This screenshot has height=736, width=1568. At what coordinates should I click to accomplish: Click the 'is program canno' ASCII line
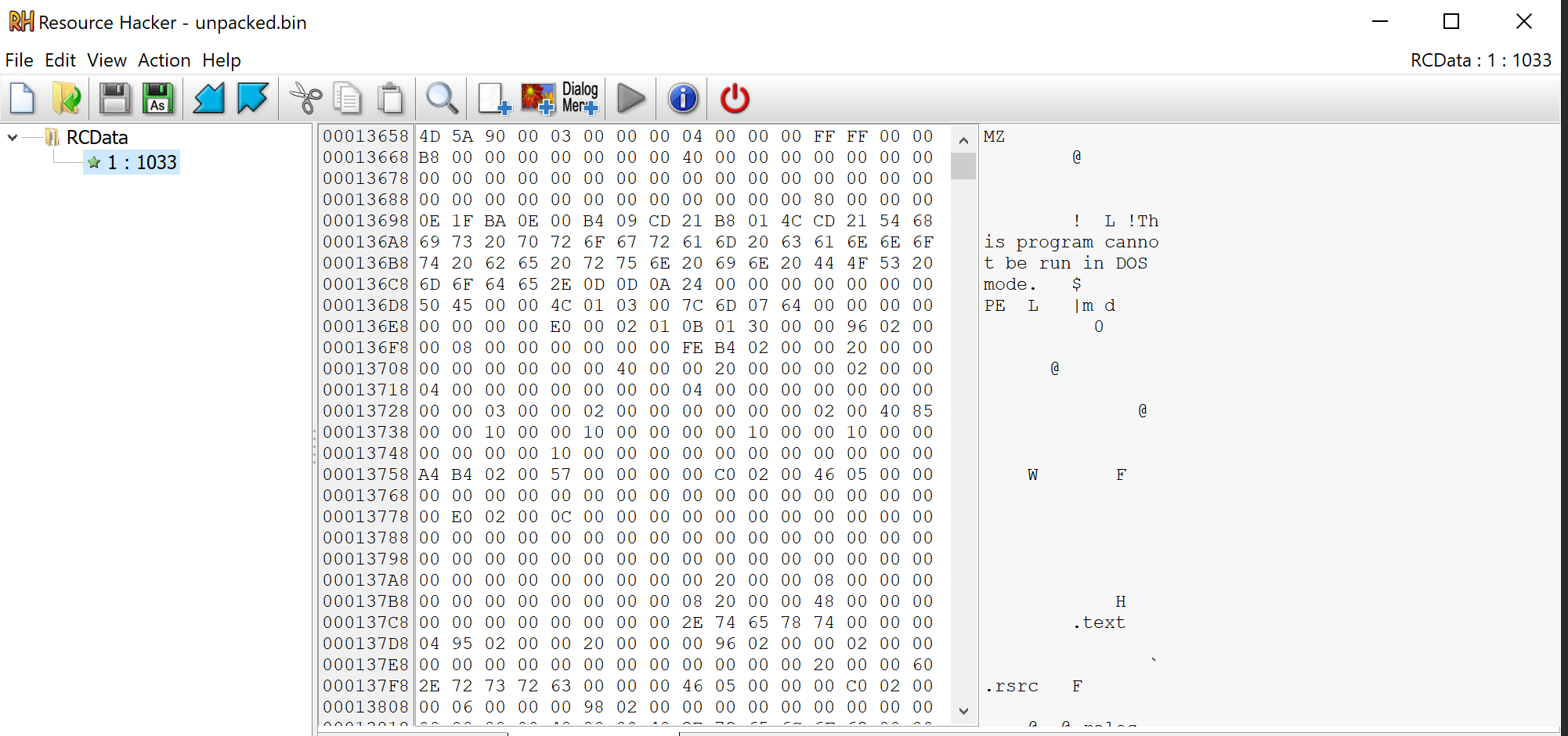tap(1071, 242)
